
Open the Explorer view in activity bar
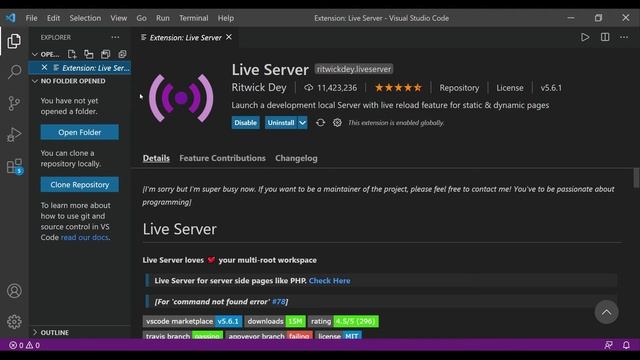point(14,41)
